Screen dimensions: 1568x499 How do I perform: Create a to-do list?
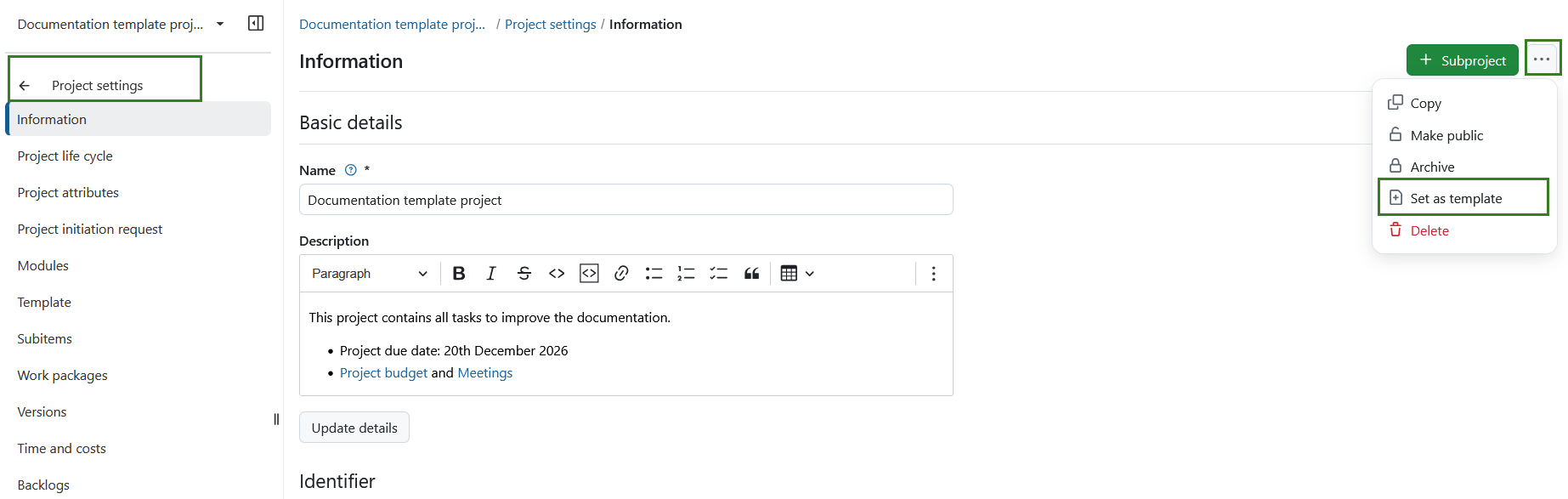[719, 274]
